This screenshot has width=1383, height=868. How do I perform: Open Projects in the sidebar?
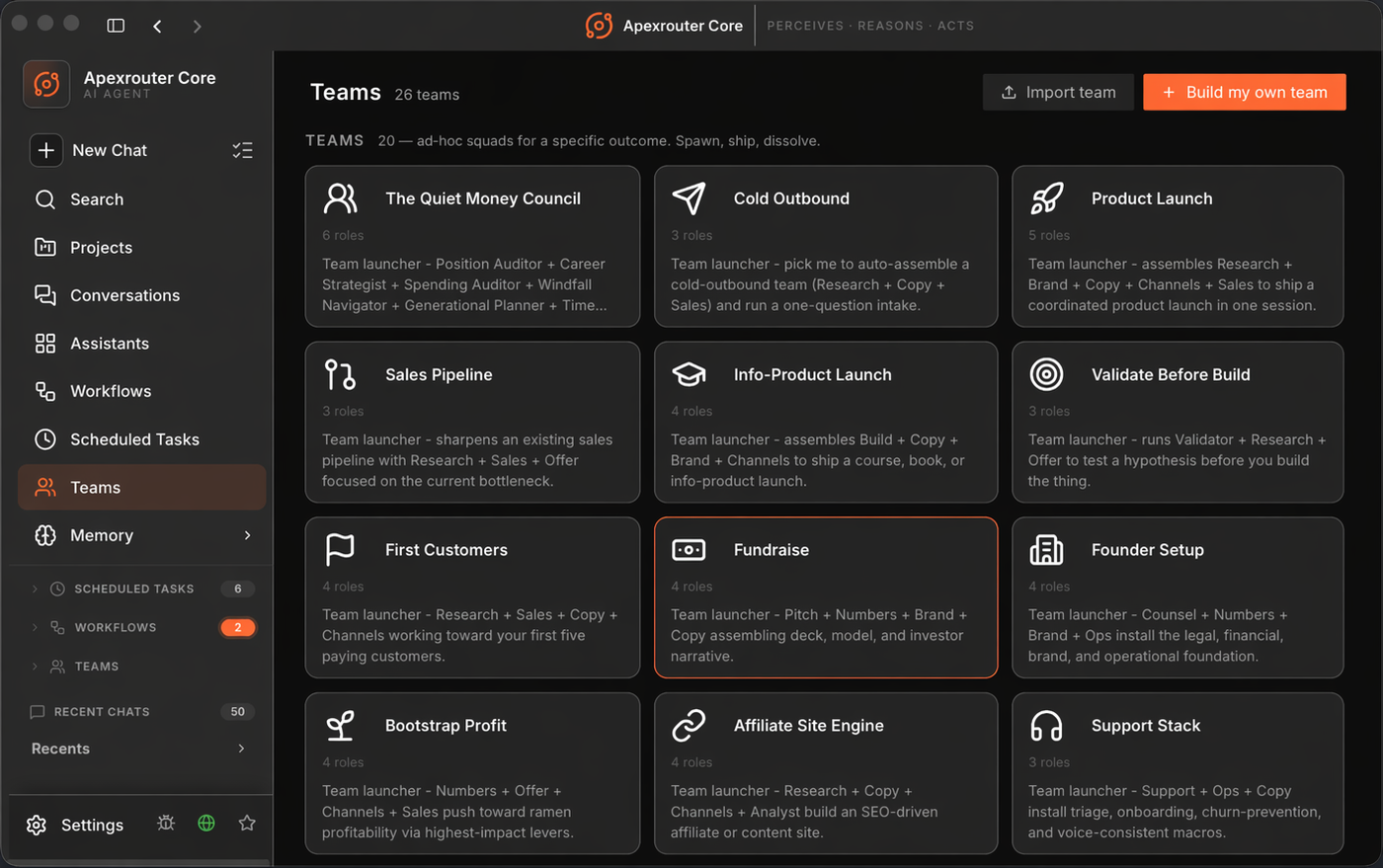pyautogui.click(x=142, y=248)
